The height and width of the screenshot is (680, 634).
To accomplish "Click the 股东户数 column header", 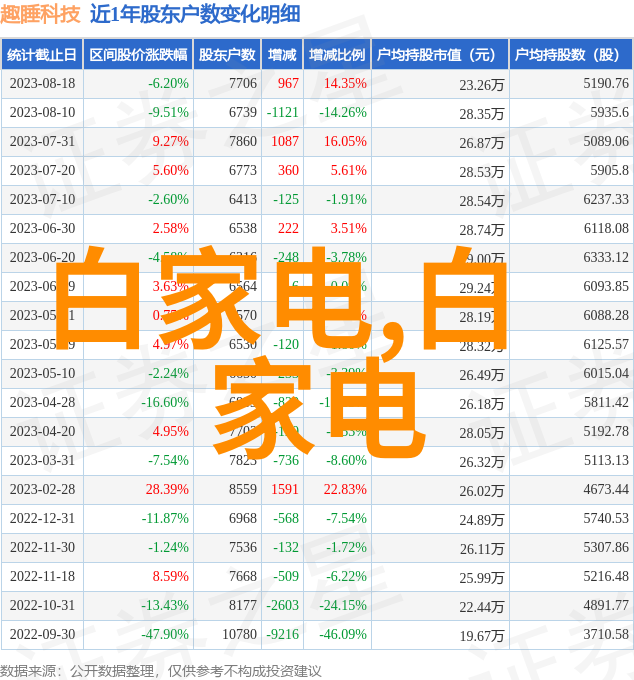I will coord(227,55).
